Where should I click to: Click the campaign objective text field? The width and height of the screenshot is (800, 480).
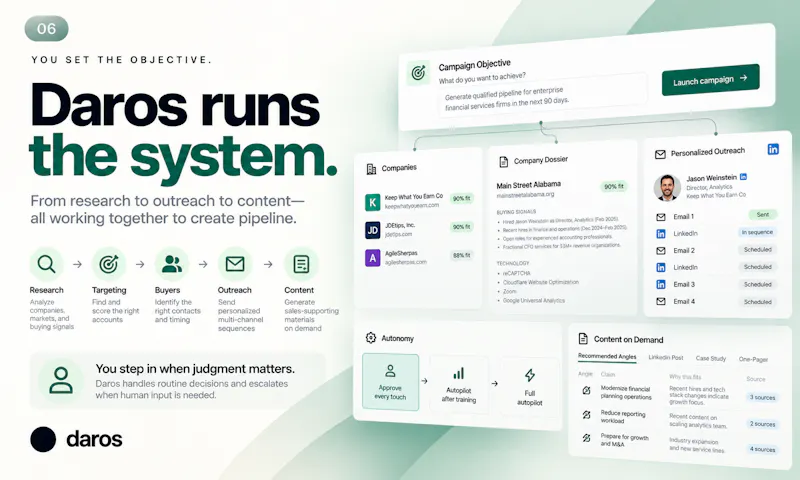pos(542,96)
